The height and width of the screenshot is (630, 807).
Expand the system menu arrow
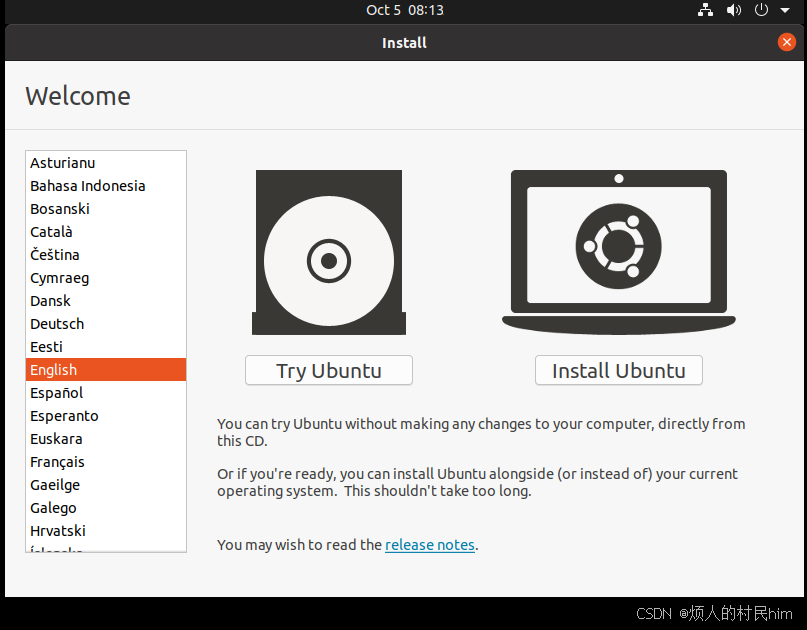[x=785, y=10]
